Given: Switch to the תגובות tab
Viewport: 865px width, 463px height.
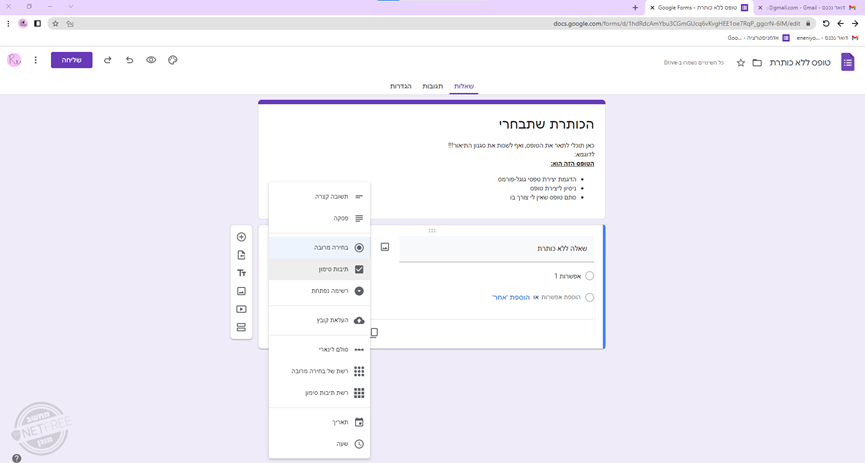Looking at the screenshot, I should click(x=432, y=86).
